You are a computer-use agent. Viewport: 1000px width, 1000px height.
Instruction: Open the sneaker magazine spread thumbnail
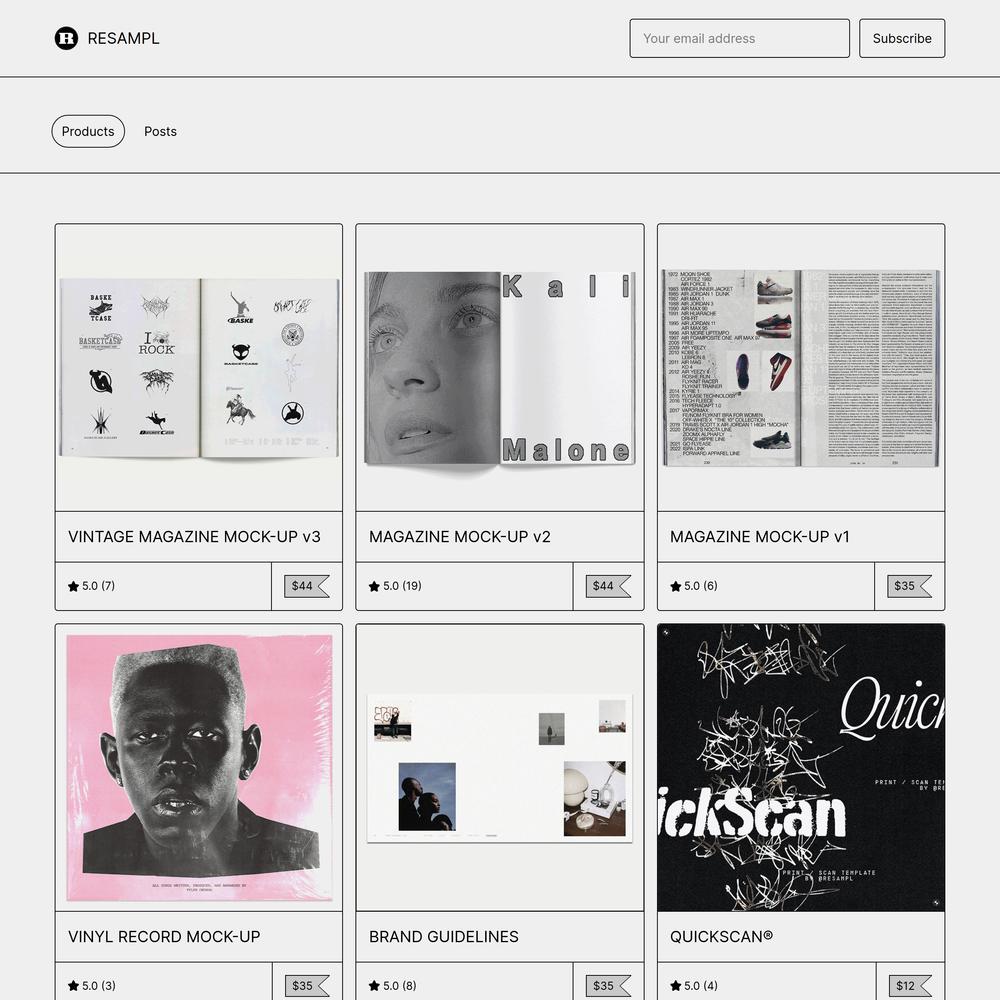[x=801, y=368]
